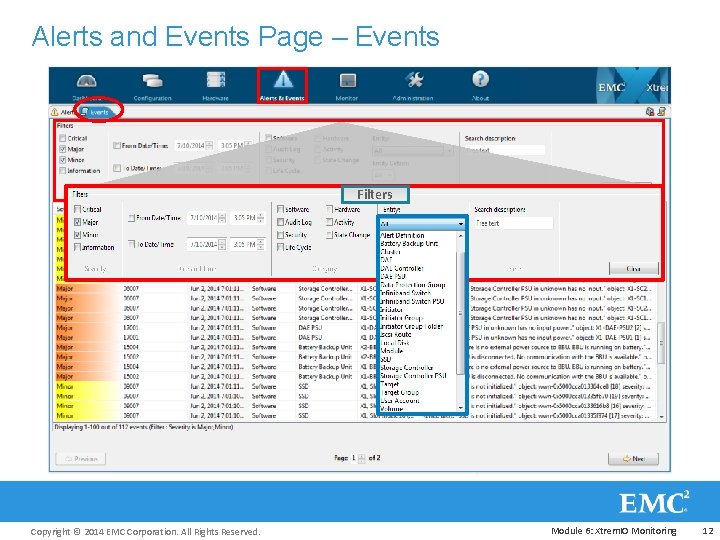
Task: Go to the Next page button
Action: click(x=633, y=459)
